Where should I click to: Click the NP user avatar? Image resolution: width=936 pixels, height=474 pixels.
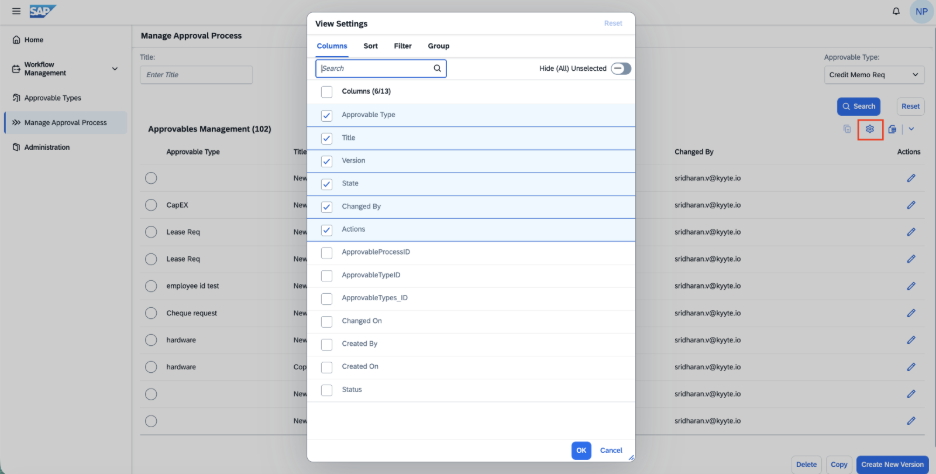pyautogui.click(x=922, y=11)
